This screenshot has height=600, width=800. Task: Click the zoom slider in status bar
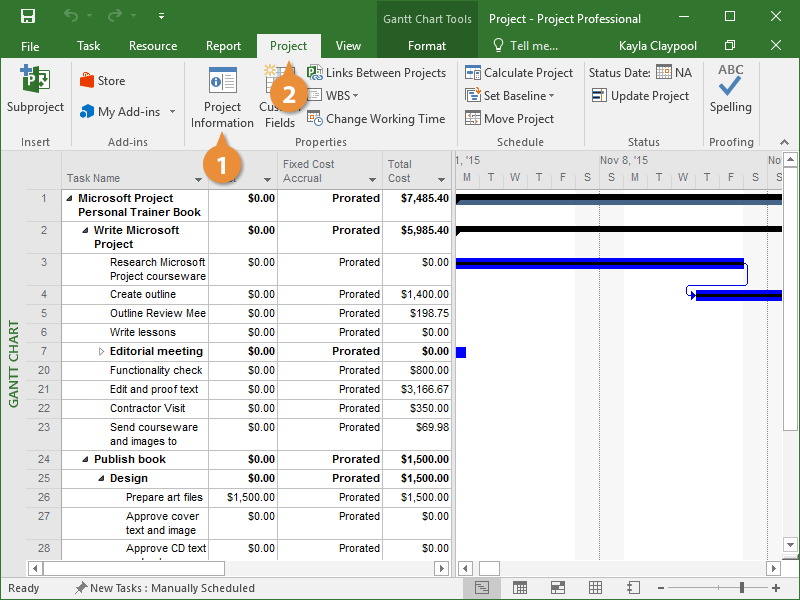pyautogui.click(x=741, y=588)
